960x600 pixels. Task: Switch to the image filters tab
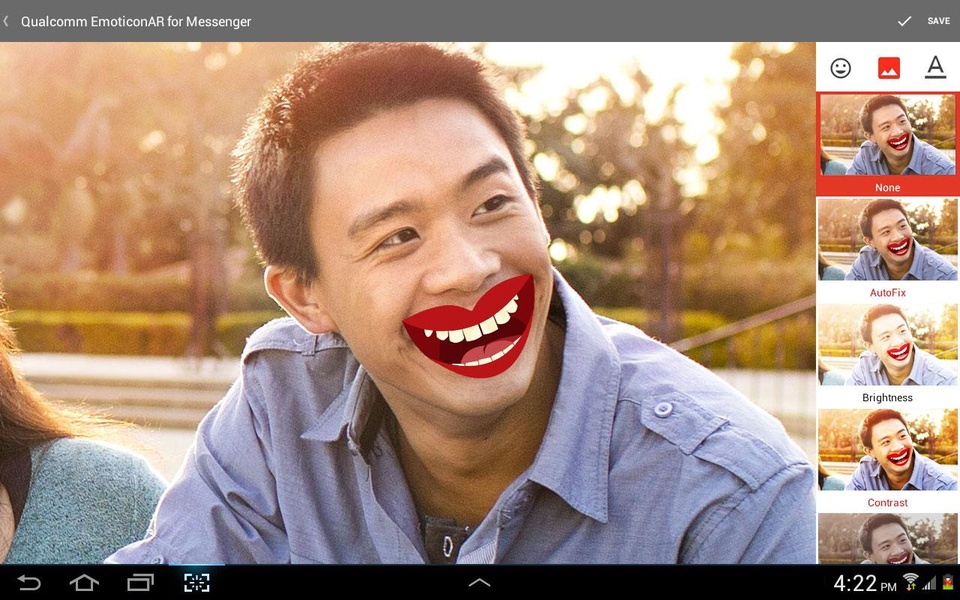coord(888,68)
